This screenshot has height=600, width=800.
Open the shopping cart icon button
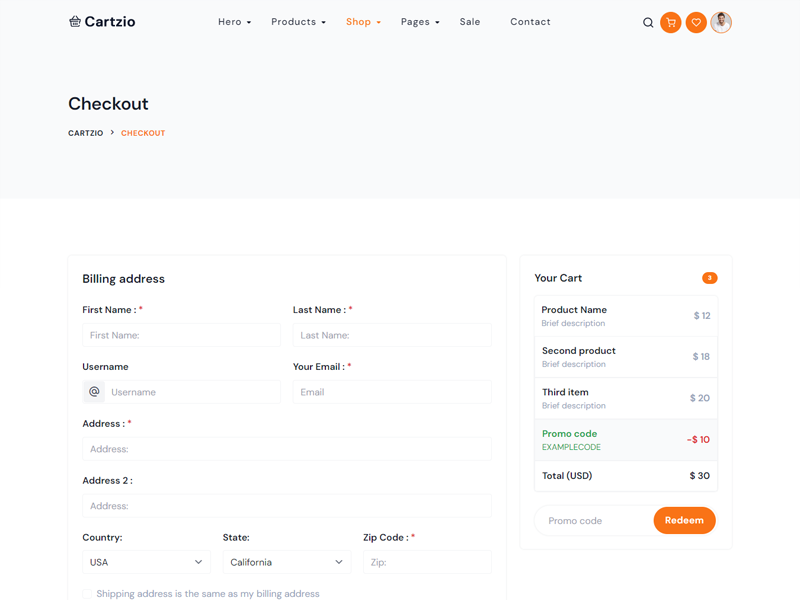671,22
